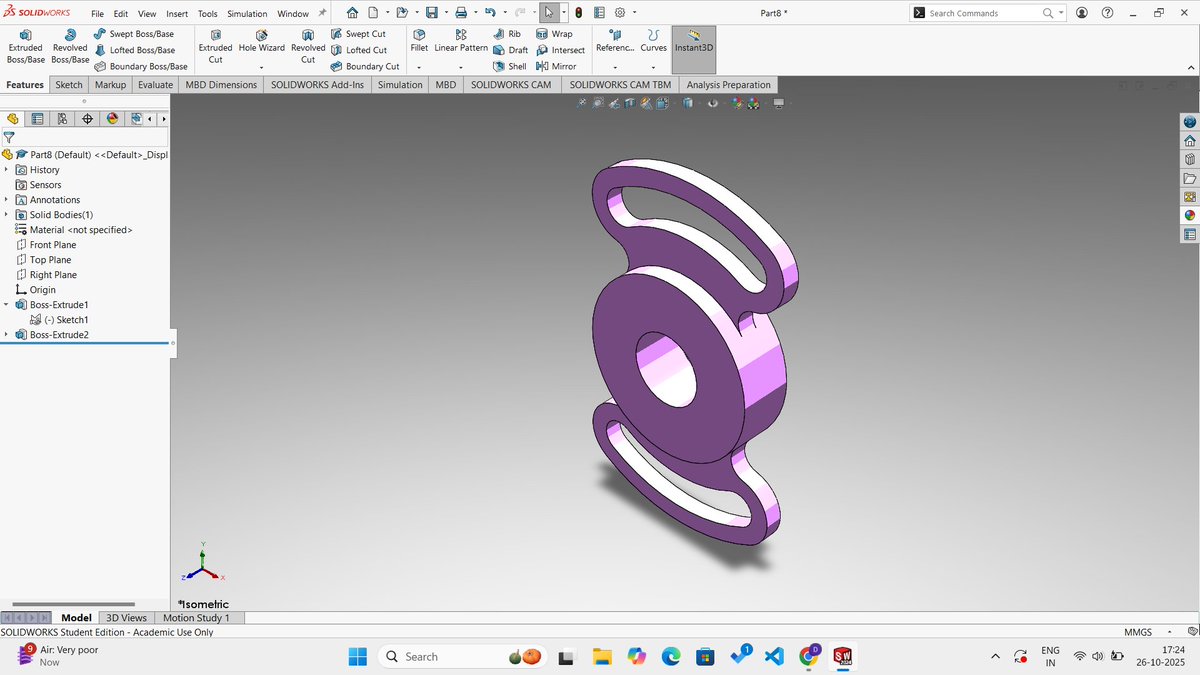1200x675 pixels.
Task: Click the Hide/Show Items eye icon
Action: point(713,102)
